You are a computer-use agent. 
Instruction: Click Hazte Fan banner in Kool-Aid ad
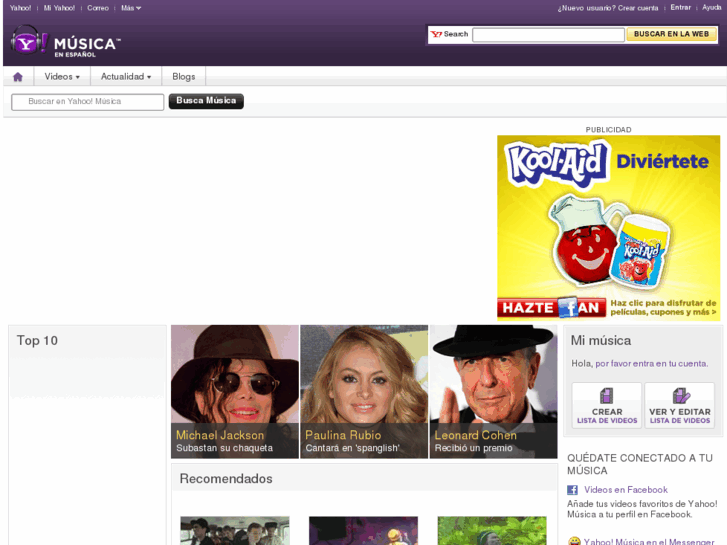point(552,308)
